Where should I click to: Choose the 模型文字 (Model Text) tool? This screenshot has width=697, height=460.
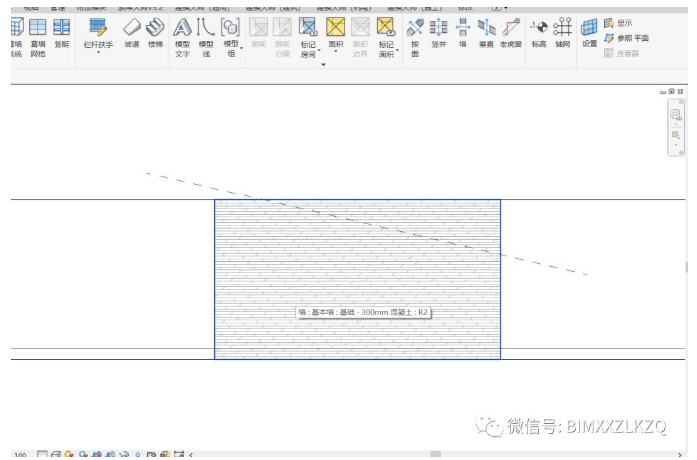coord(182,36)
